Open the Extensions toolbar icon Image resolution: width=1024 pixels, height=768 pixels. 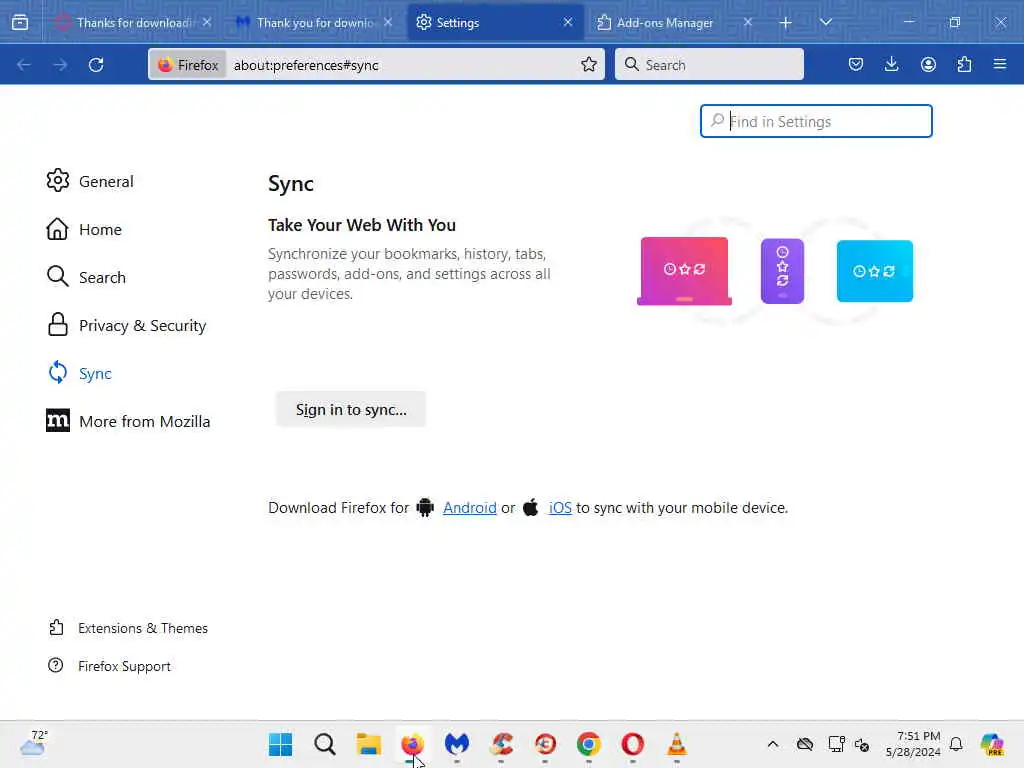[964, 64]
